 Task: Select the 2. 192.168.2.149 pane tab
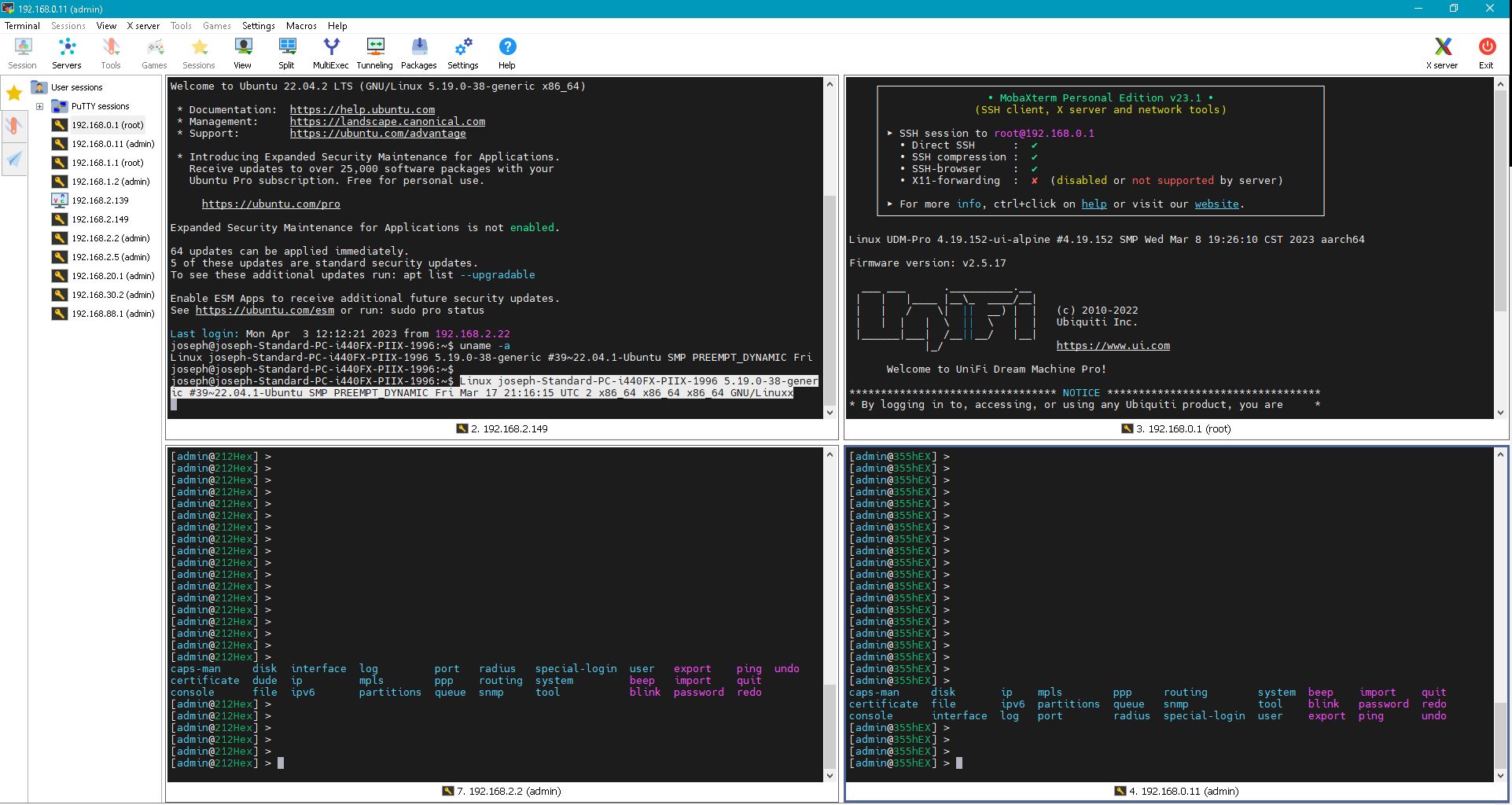(x=502, y=429)
